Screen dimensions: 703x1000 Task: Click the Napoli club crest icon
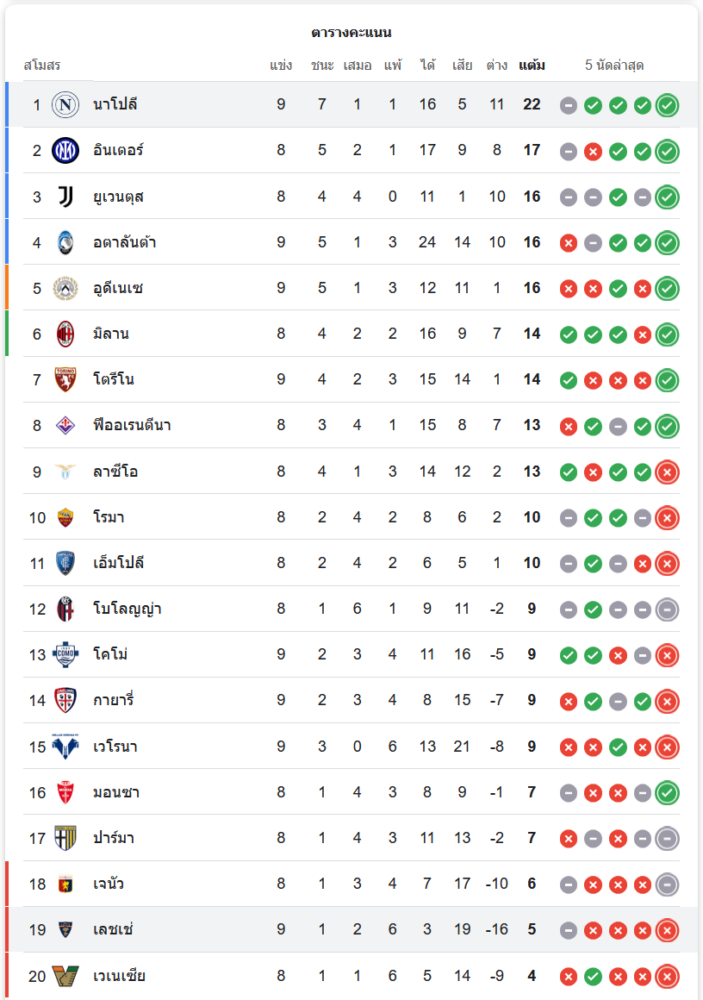click(65, 104)
